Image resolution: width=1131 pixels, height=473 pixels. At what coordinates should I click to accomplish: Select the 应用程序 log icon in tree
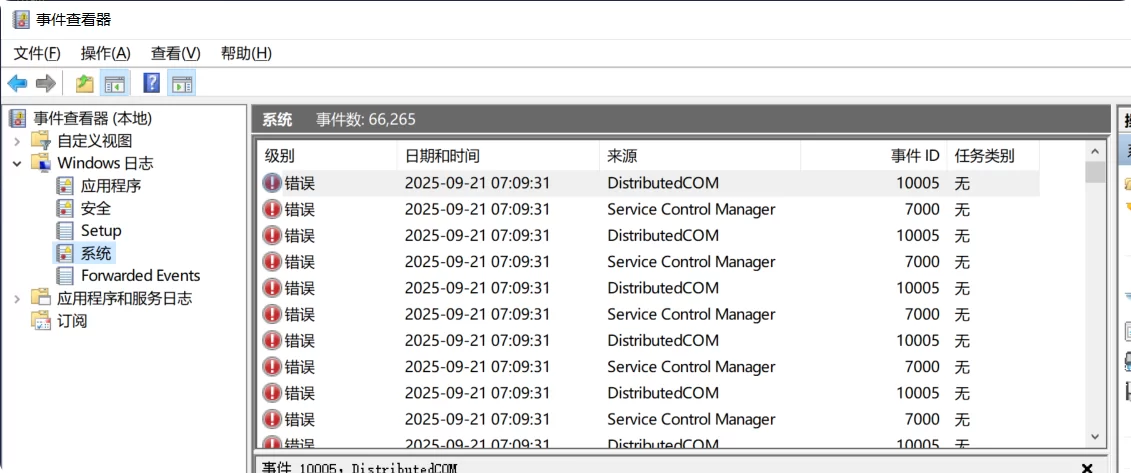tap(65, 185)
